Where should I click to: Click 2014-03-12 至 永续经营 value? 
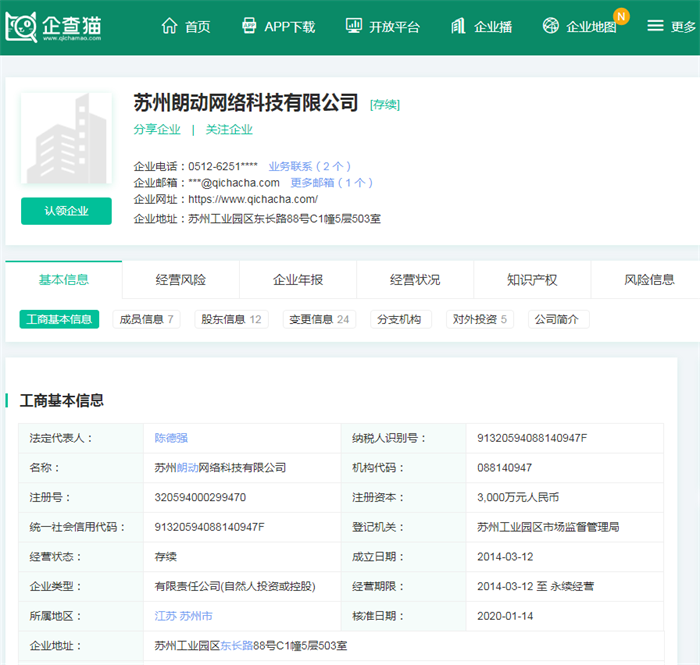point(535,586)
